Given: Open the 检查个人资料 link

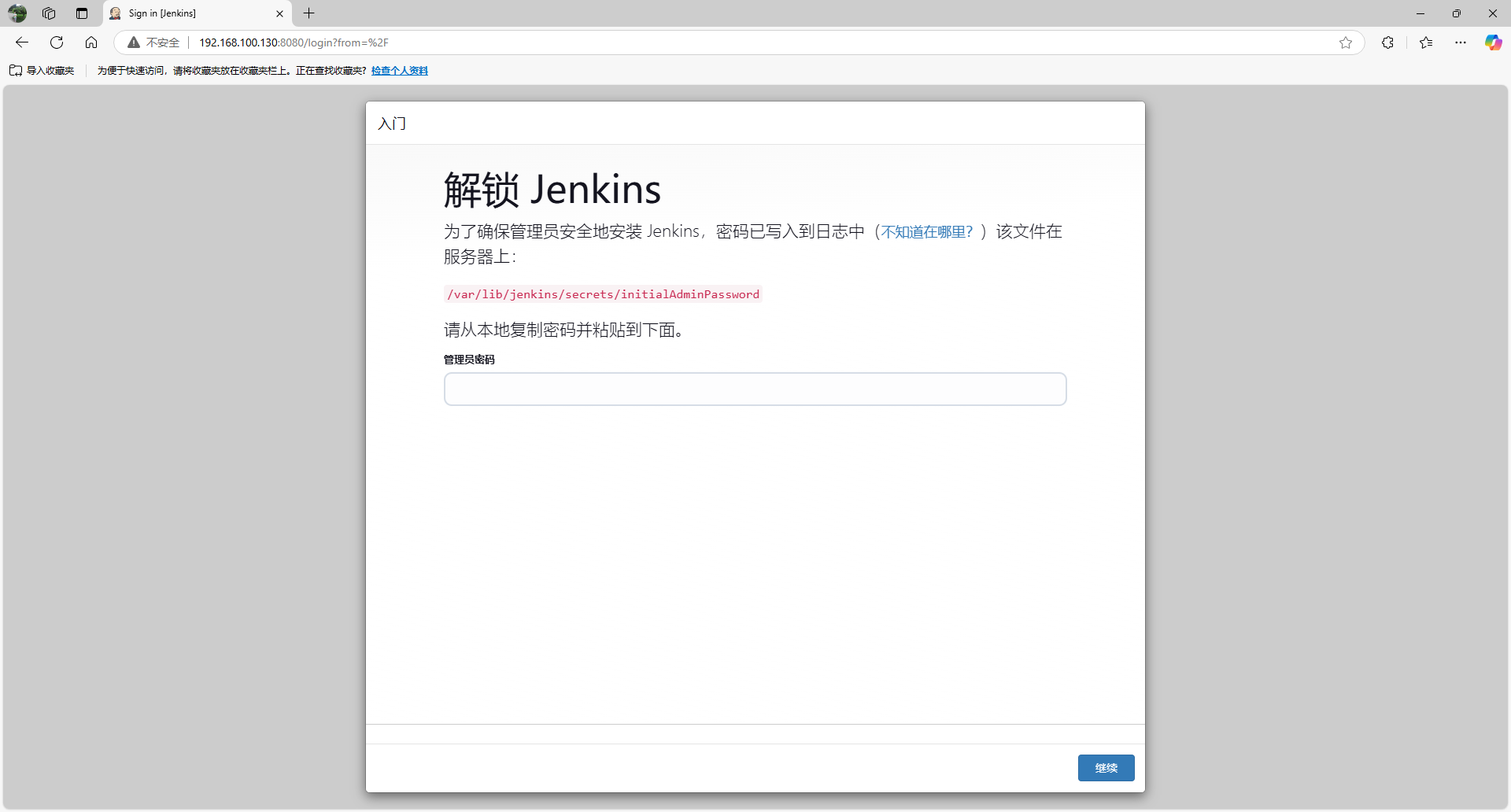Looking at the screenshot, I should (400, 71).
